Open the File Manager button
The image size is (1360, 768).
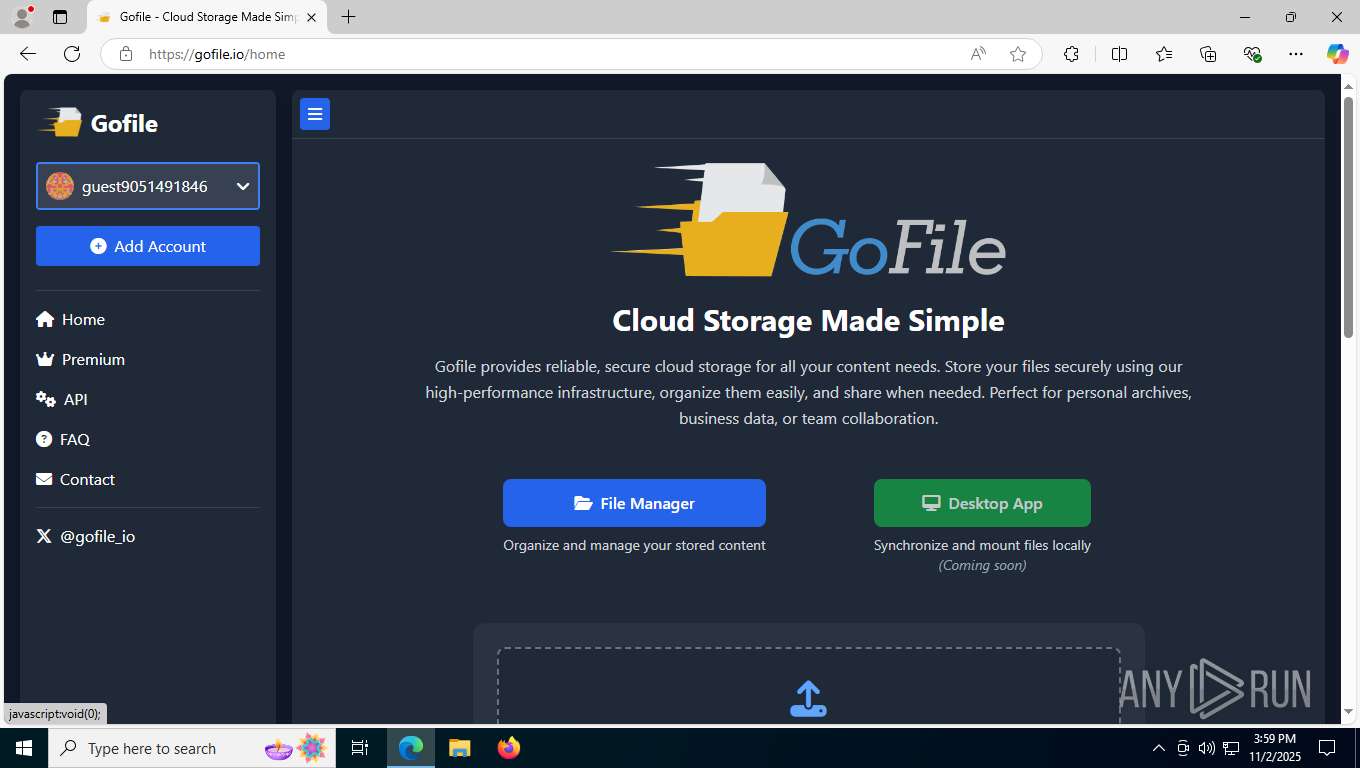tap(634, 503)
